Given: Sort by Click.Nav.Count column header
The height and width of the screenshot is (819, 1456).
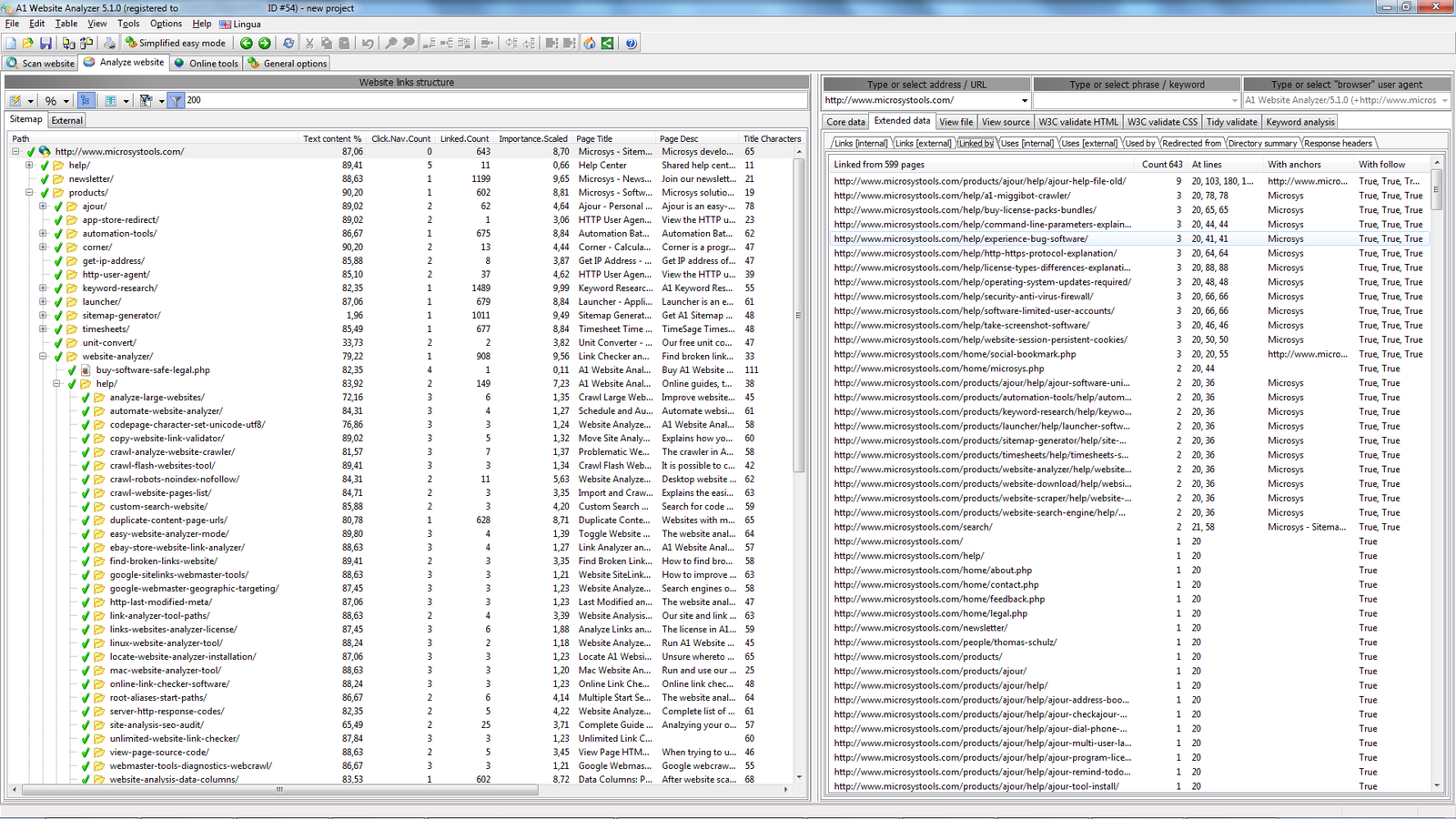Looking at the screenshot, I should tap(400, 139).
